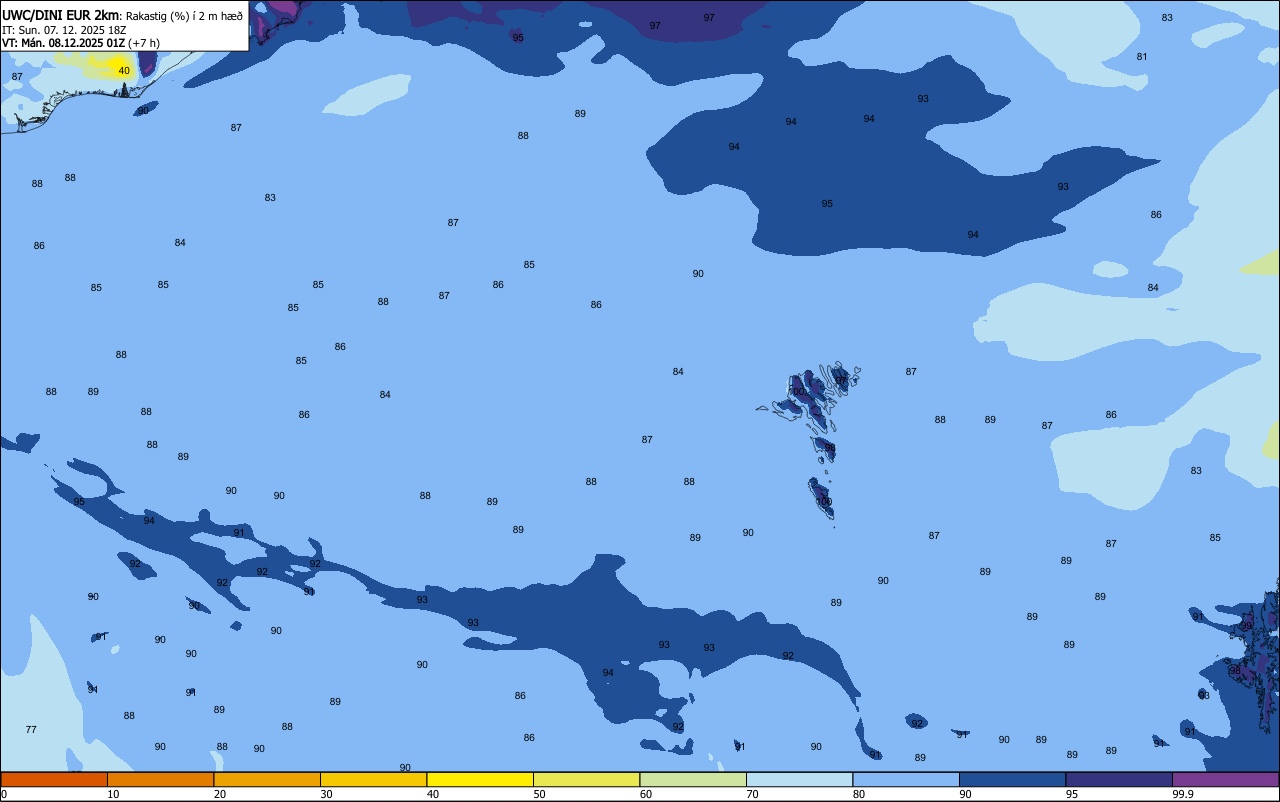Click the bright yellow 40–50 legend swatch
Screen dimensions: 1280x802
tap(480, 779)
